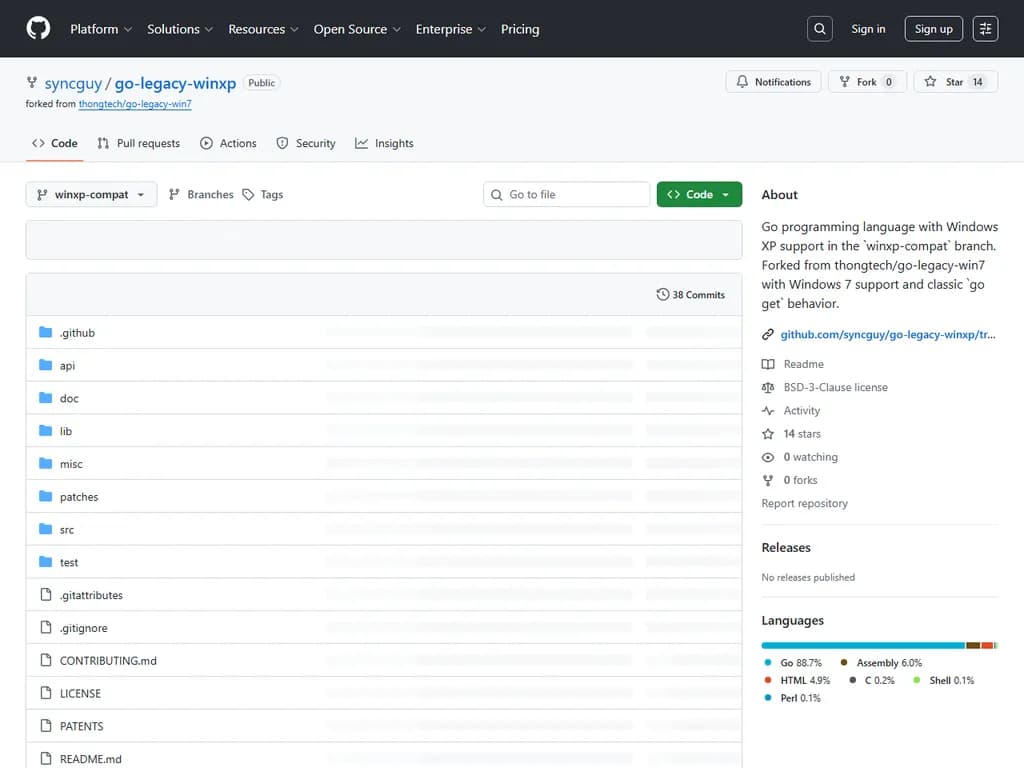
Task: Open the .github folder
Action: click(x=77, y=333)
